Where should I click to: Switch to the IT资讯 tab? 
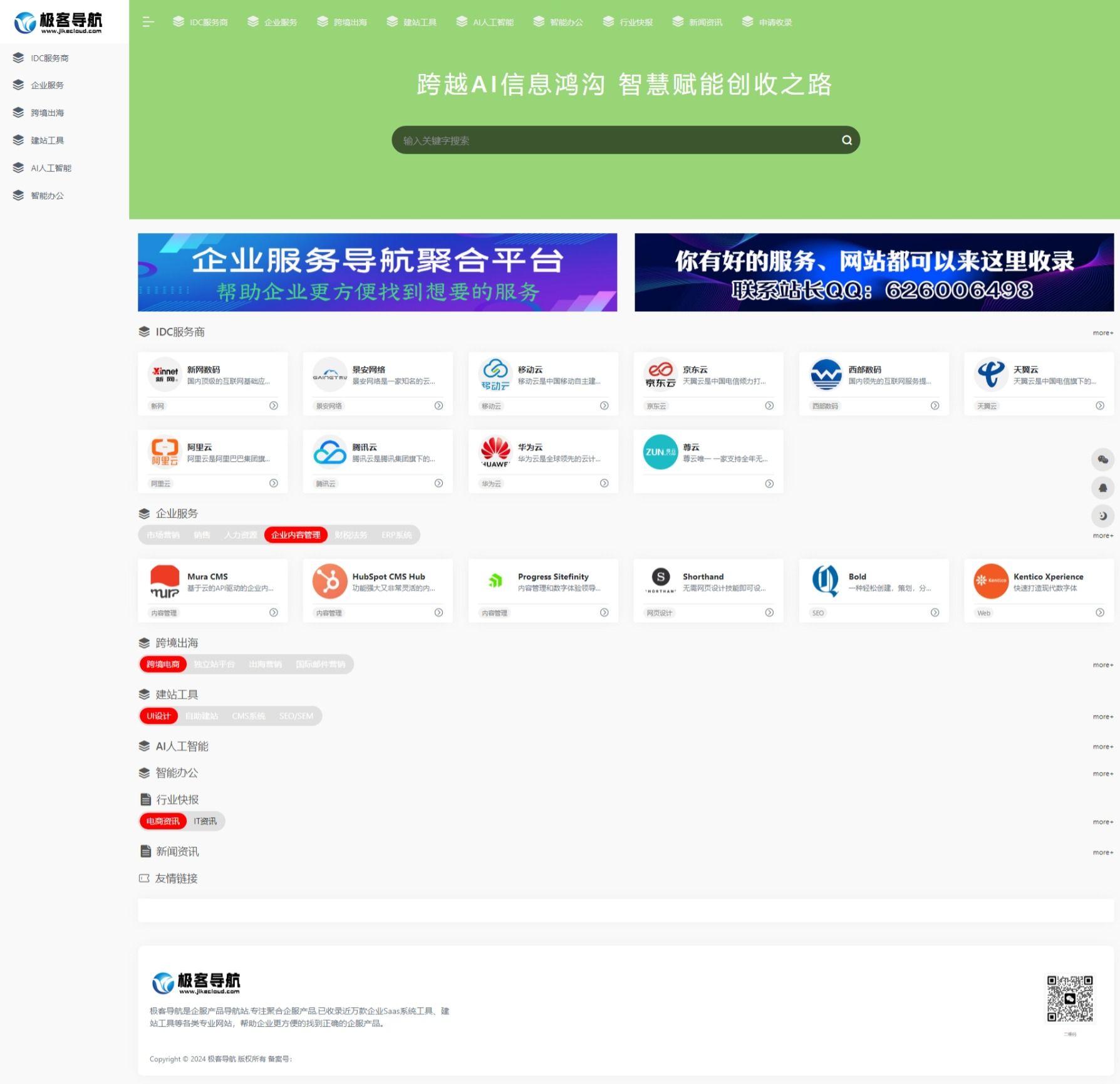click(x=205, y=821)
